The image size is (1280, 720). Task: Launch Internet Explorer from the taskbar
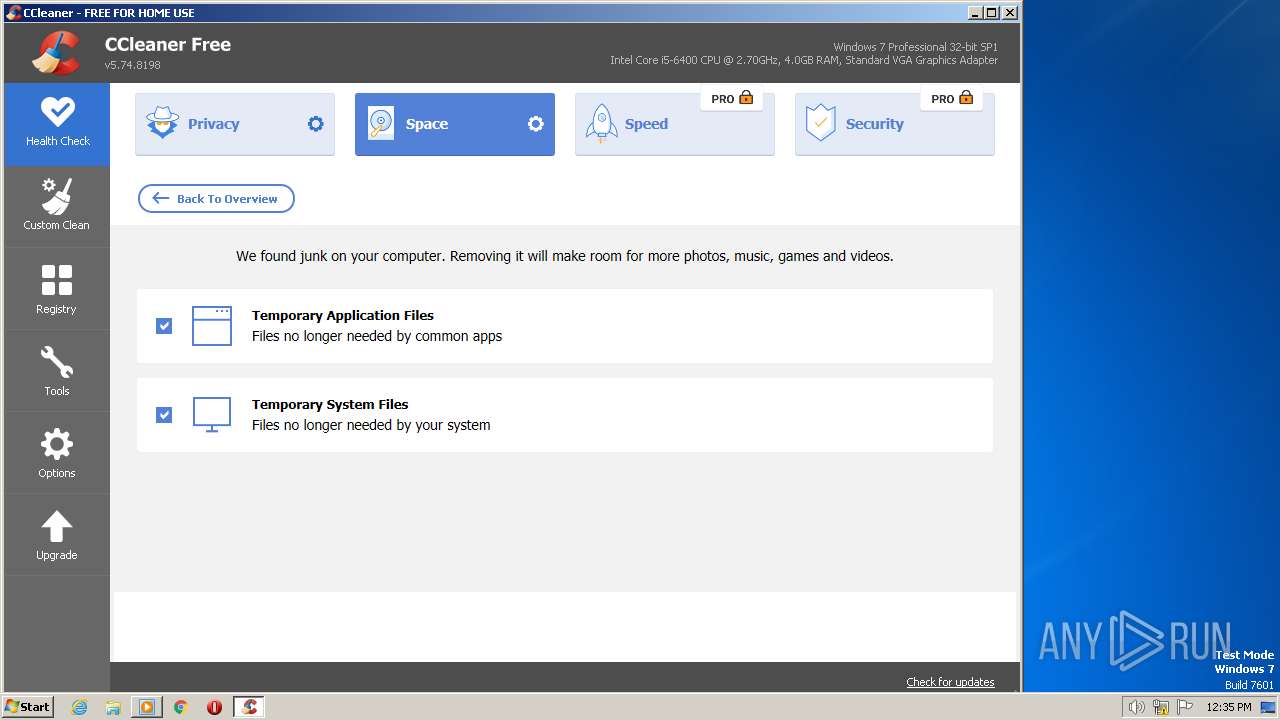click(x=80, y=707)
